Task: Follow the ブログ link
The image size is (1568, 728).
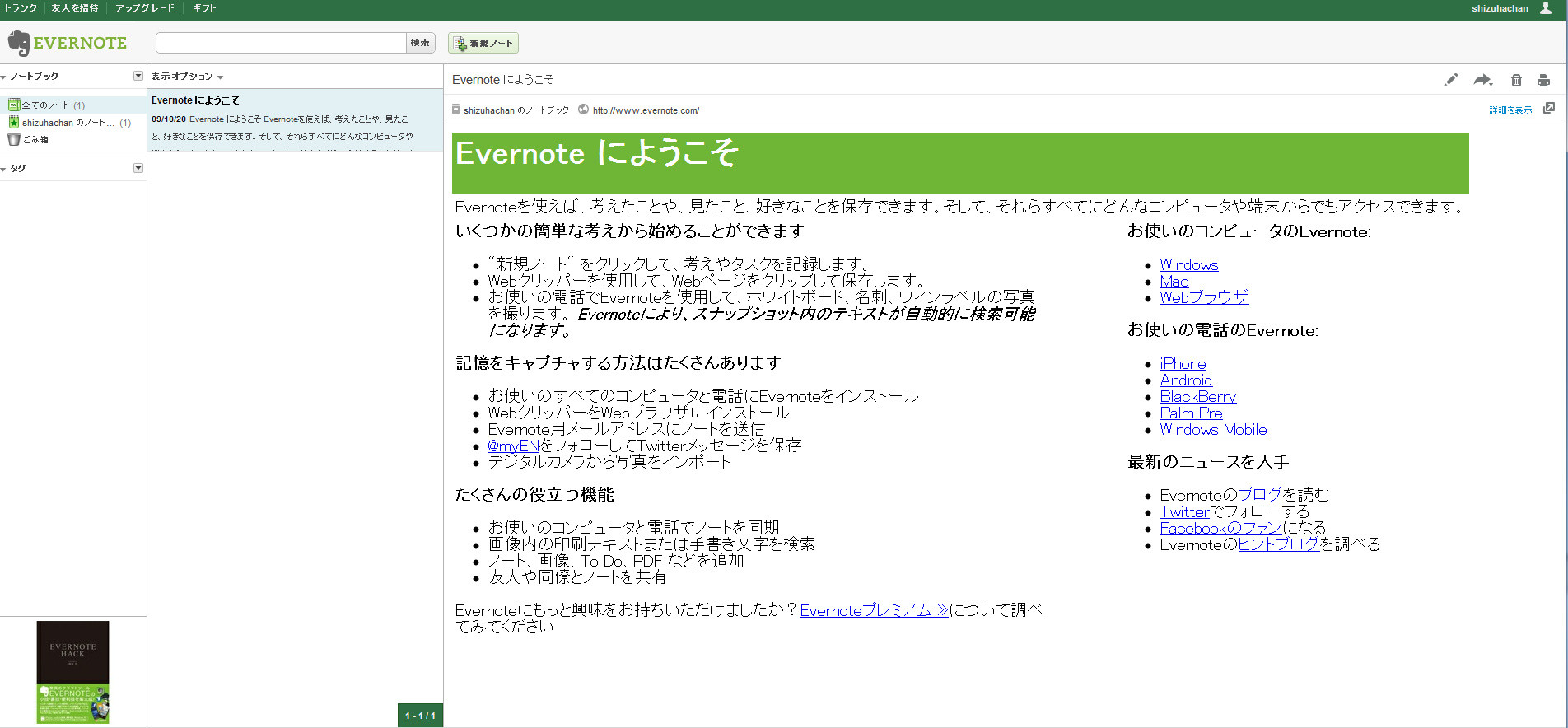Action: click(x=1260, y=496)
